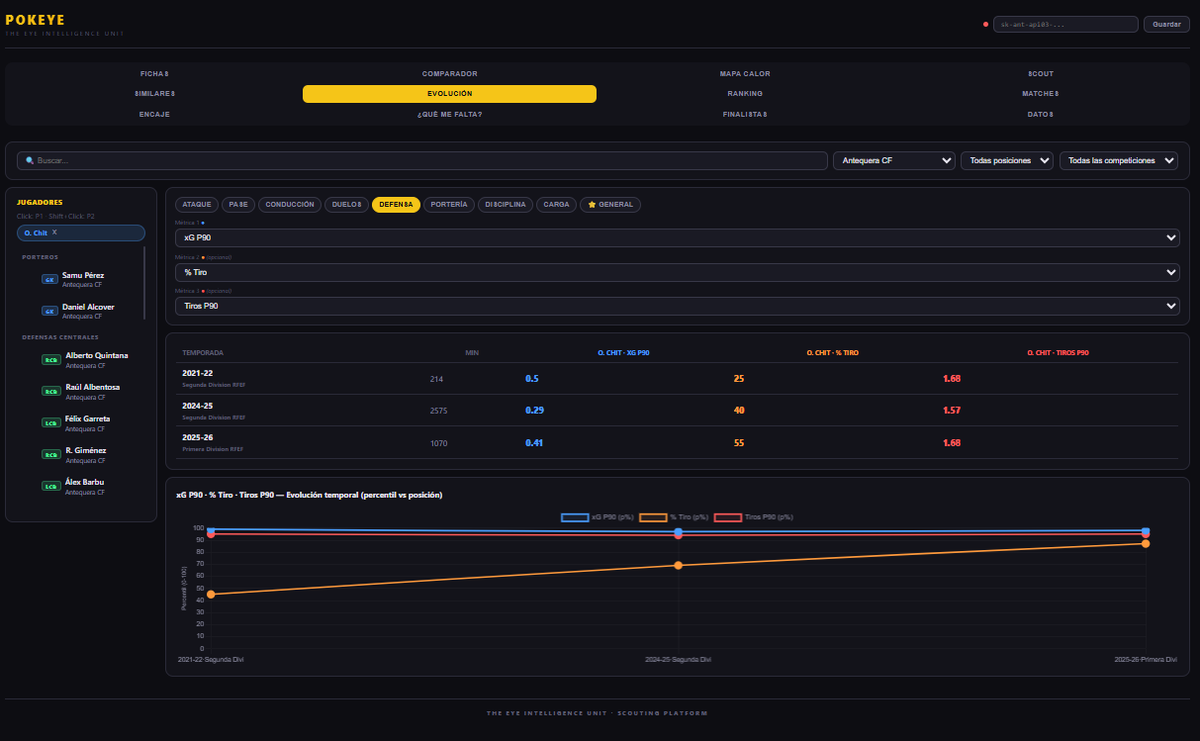The image size is (1200, 741).
Task: Click Alberto Quintana's RCB badge
Action: click(50, 360)
